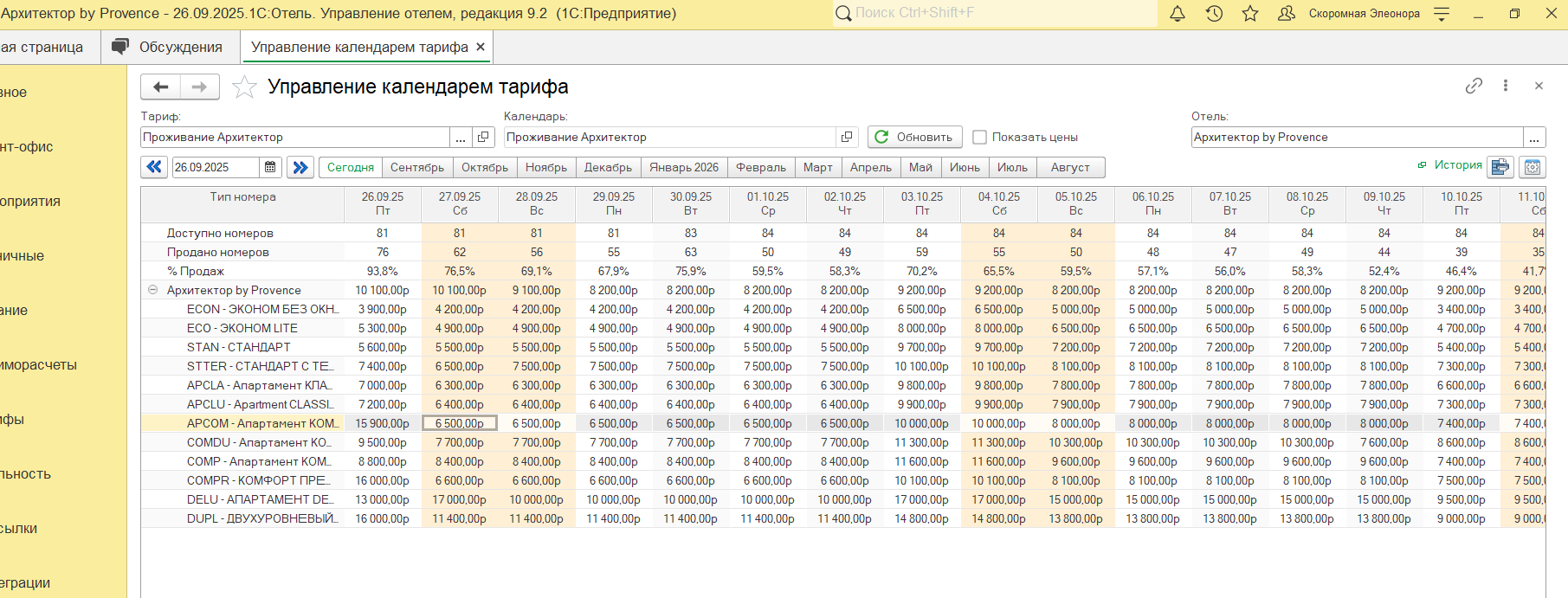Open the Тариф selection ellipsis button
1568x598 pixels.
tap(461, 138)
